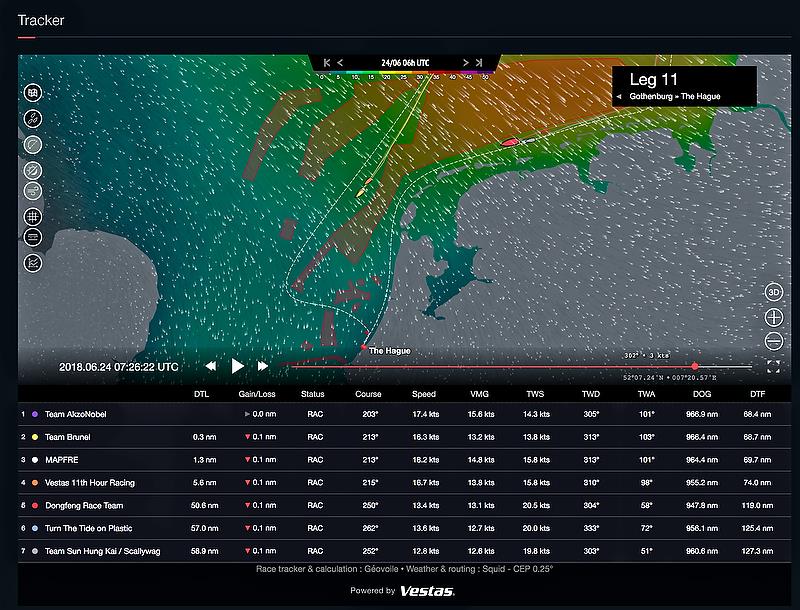Click the Tracker heading
Screen dimensions: 800x610
tap(41, 20)
